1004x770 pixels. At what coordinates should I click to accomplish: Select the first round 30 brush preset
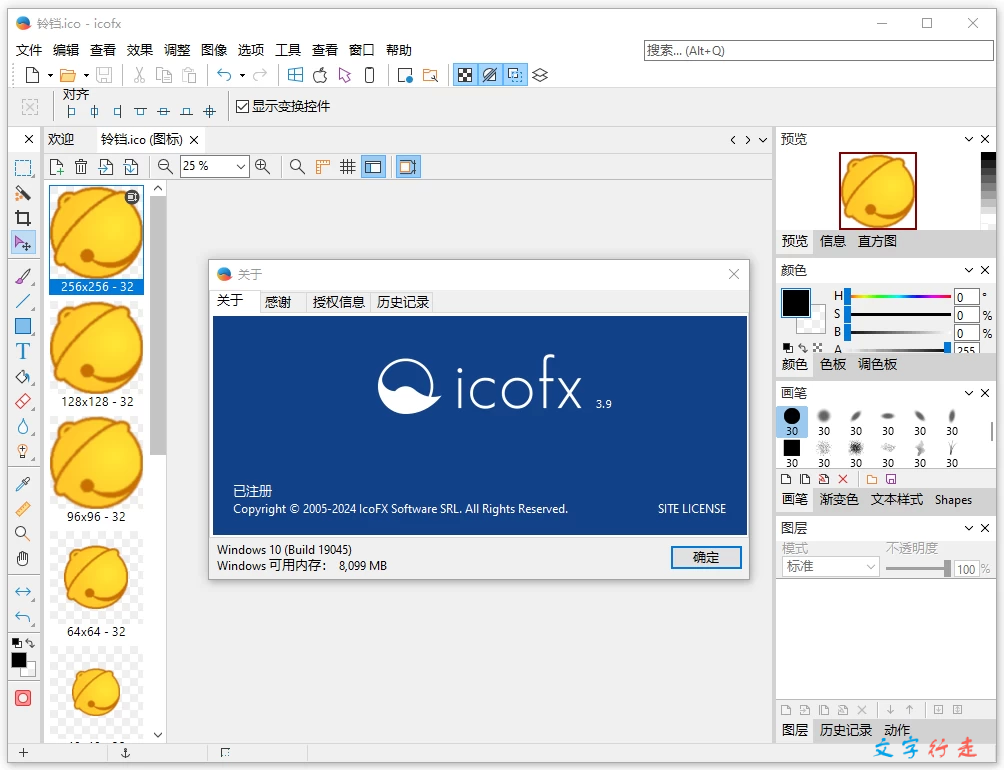click(792, 422)
